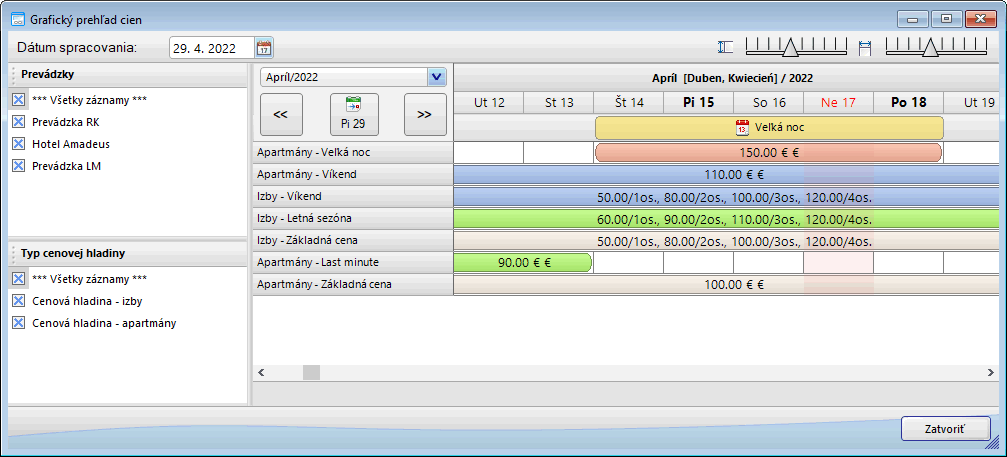Click the window icon in the title bar
This screenshot has height=457, width=1007.
point(17,17)
